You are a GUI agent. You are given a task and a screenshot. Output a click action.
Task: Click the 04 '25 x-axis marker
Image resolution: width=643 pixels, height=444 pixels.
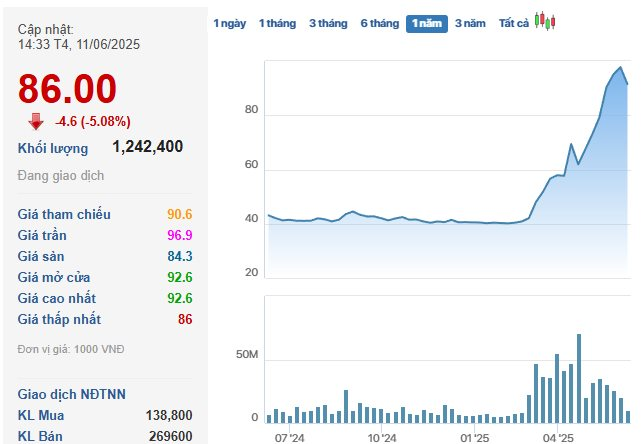[x=558, y=438]
